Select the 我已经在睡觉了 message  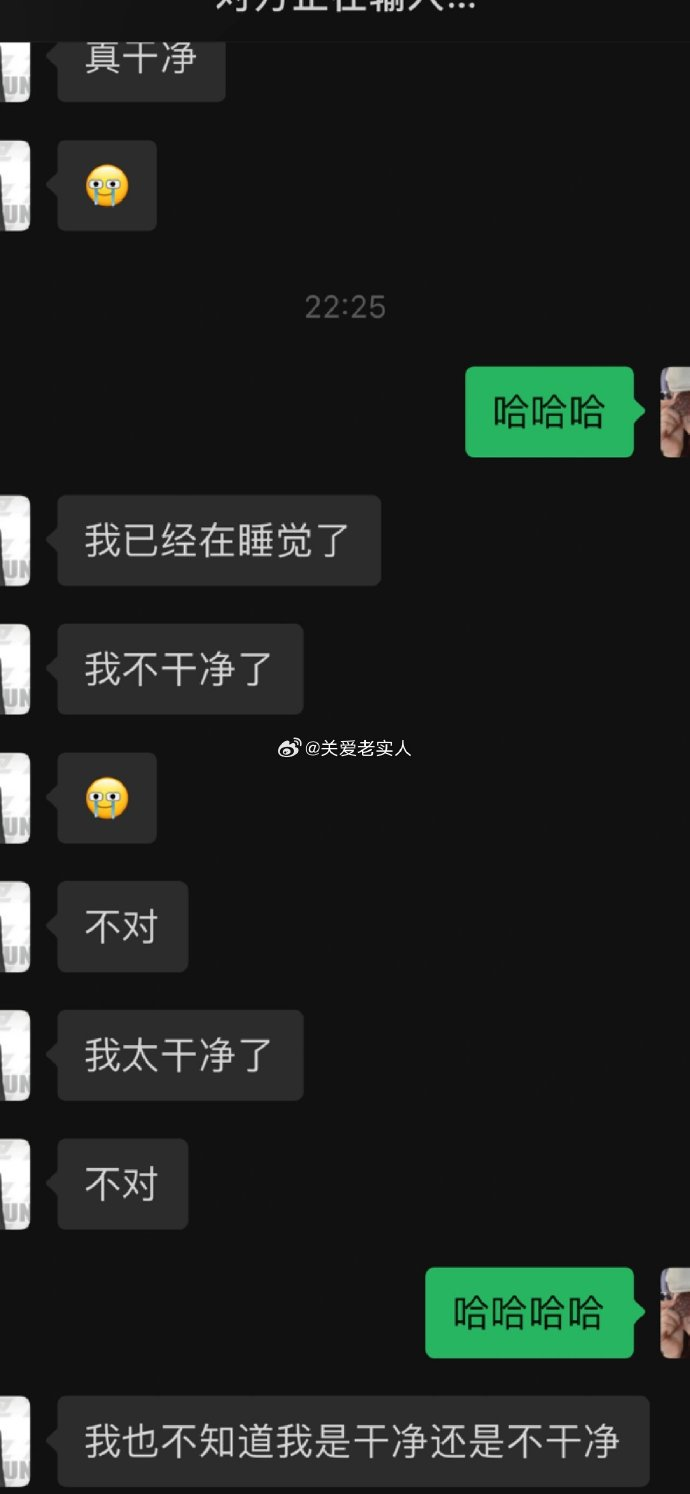(x=219, y=540)
